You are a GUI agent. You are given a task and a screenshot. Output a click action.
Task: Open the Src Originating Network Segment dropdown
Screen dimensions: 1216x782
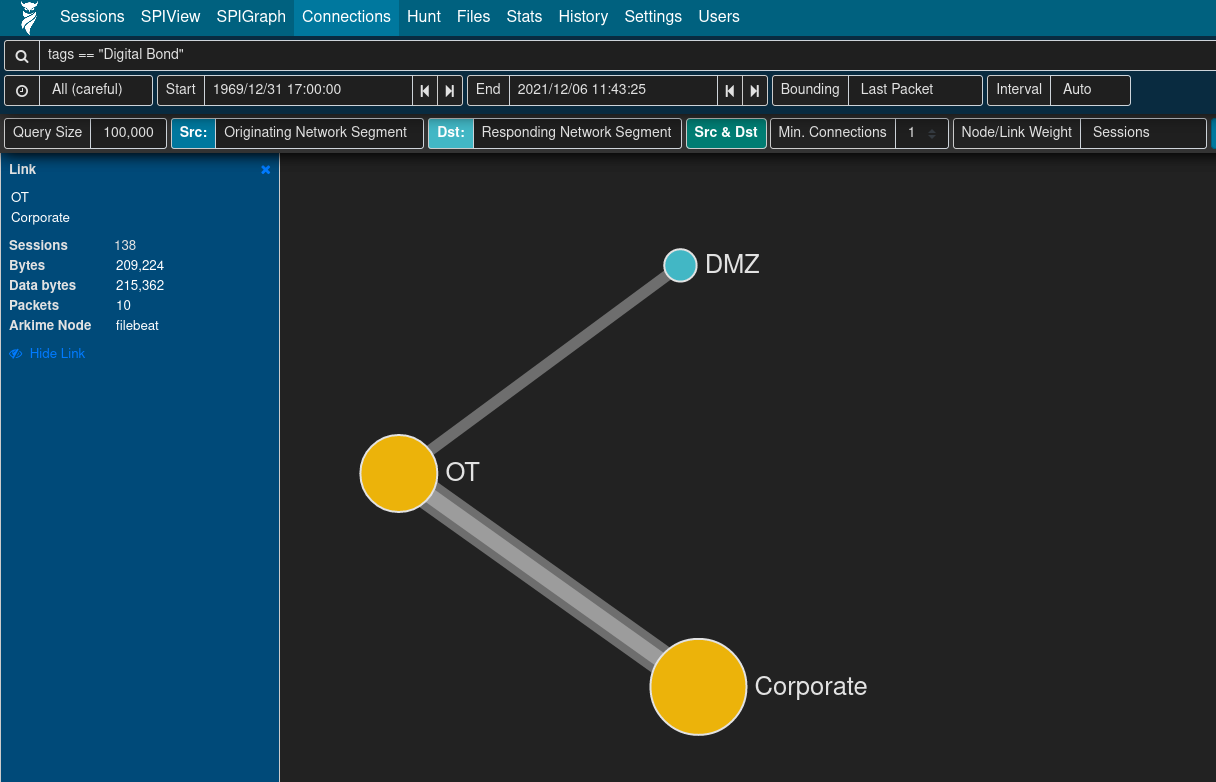(x=318, y=133)
